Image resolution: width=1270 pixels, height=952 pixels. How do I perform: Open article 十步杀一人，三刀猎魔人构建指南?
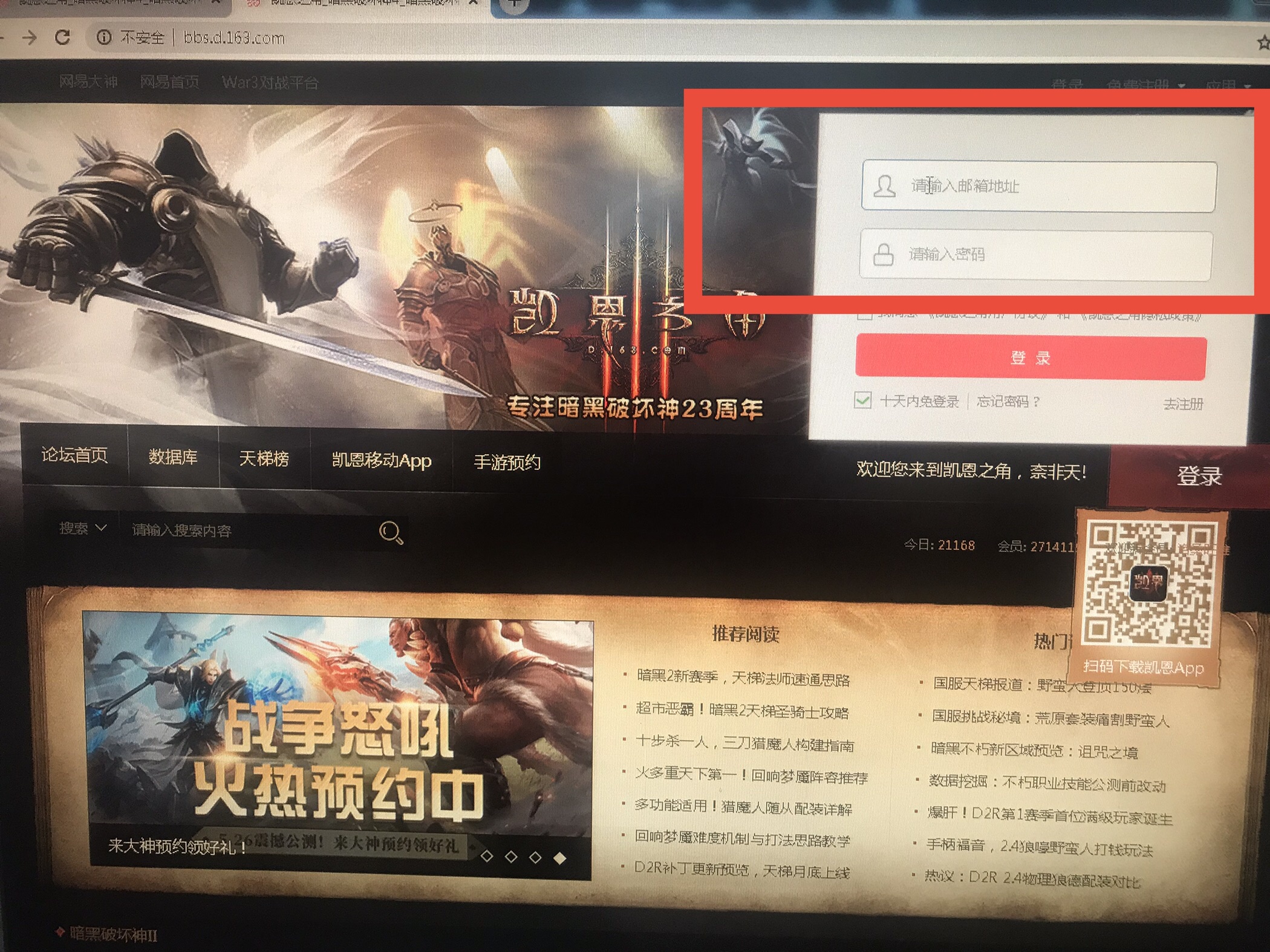point(744,743)
